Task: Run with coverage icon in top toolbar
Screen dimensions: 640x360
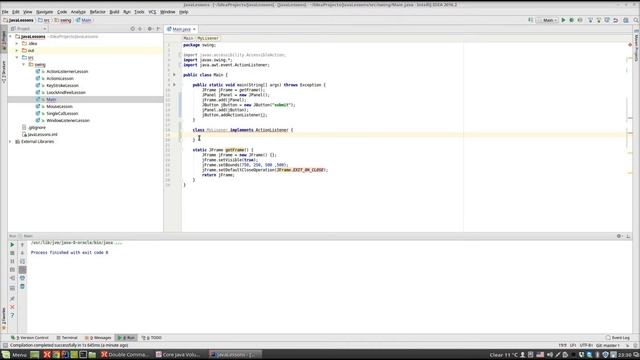Action: click(580, 20)
